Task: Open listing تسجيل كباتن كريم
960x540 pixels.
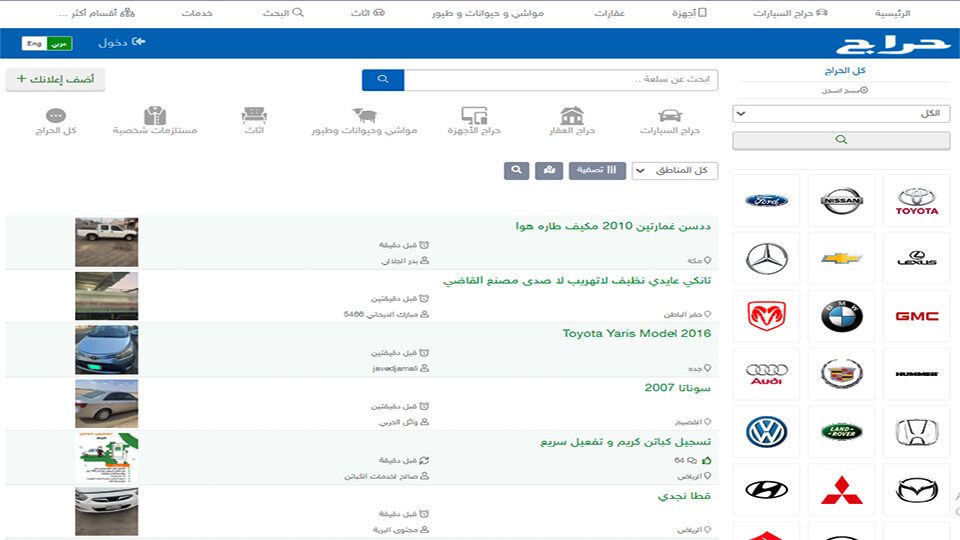Action: coord(625,441)
